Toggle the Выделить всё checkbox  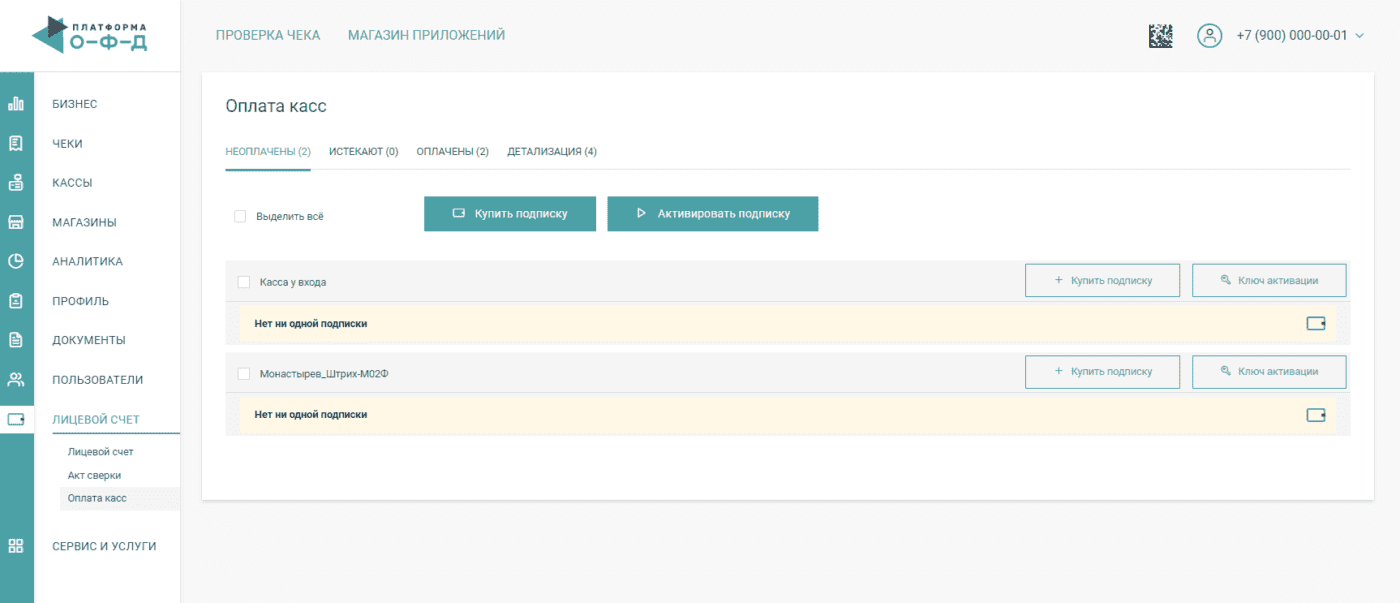point(240,216)
